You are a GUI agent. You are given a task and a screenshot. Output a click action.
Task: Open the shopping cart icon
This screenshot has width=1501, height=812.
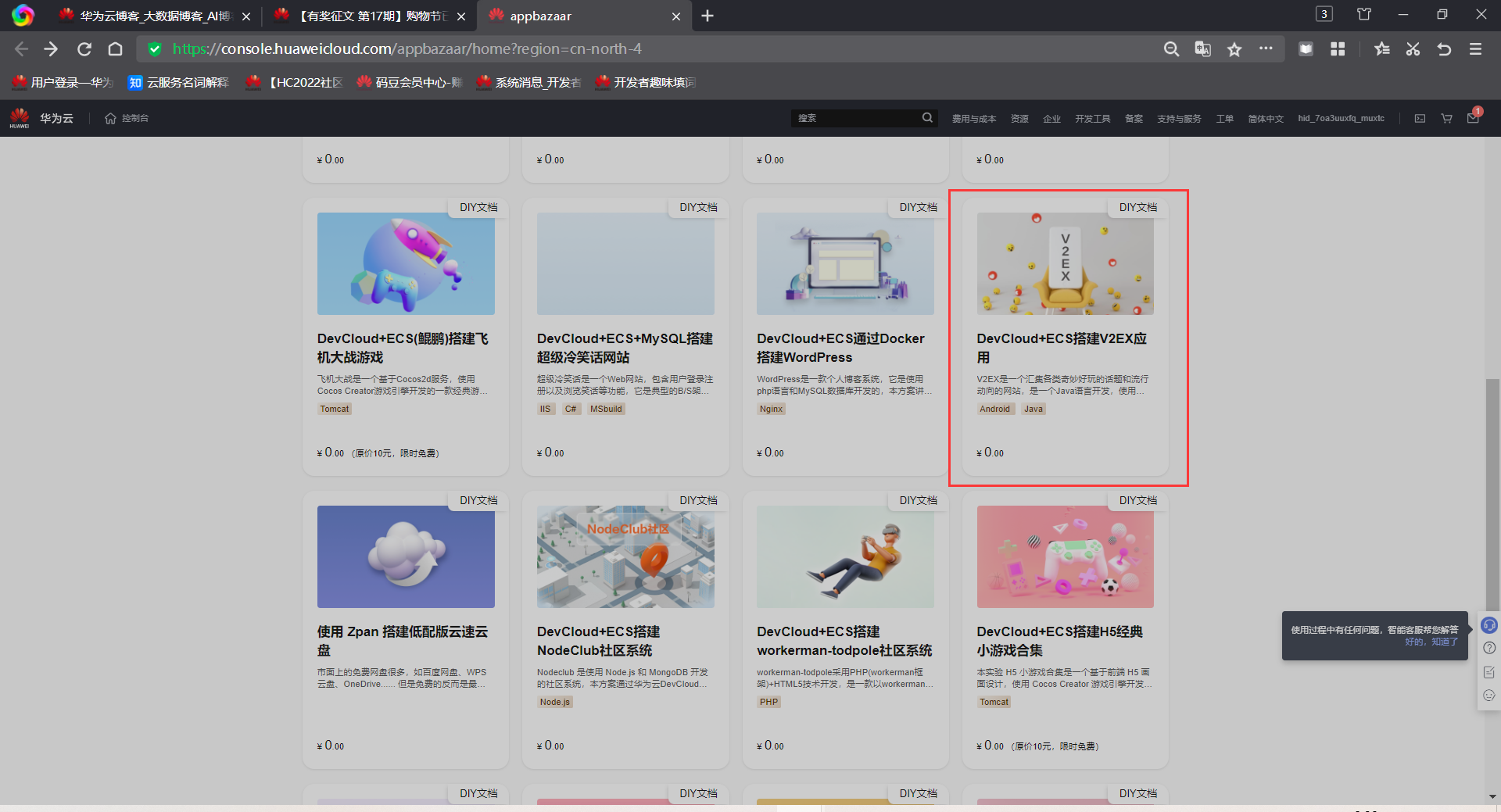click(x=1446, y=118)
